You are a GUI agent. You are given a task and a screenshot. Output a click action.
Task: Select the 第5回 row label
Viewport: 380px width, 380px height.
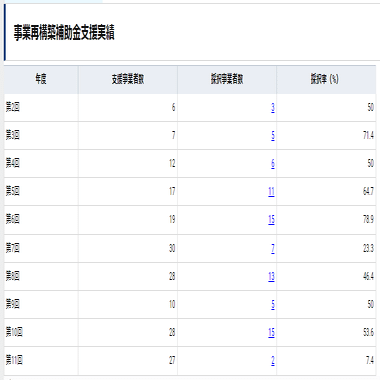(13, 191)
